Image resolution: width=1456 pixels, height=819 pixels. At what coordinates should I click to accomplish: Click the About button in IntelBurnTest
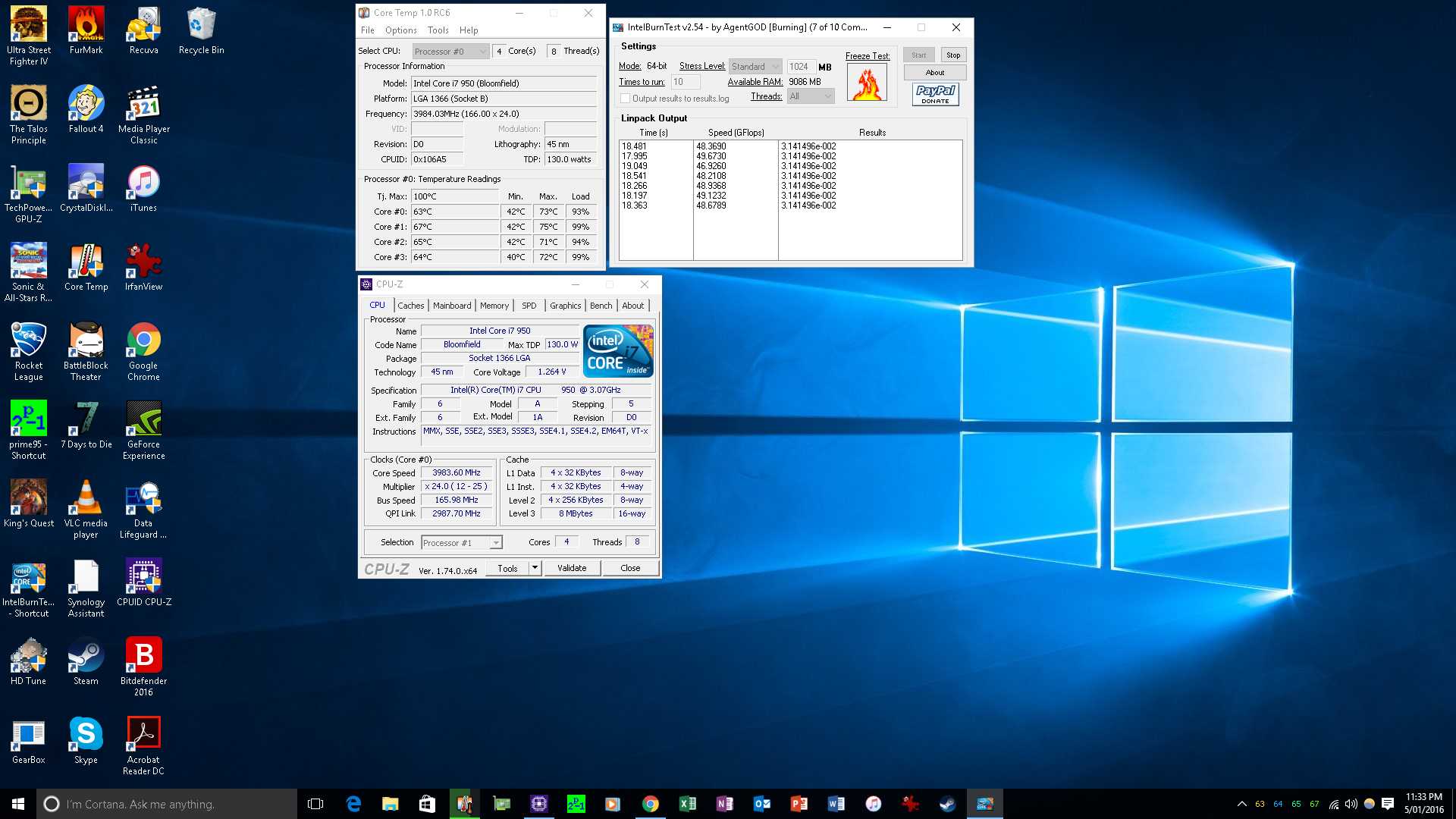tap(935, 73)
